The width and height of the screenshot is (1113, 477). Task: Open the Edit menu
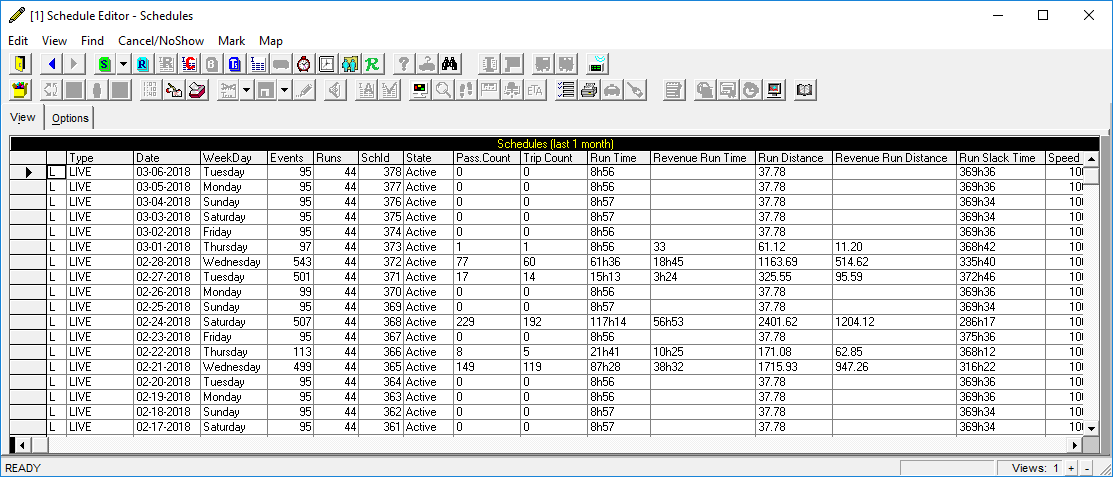18,41
